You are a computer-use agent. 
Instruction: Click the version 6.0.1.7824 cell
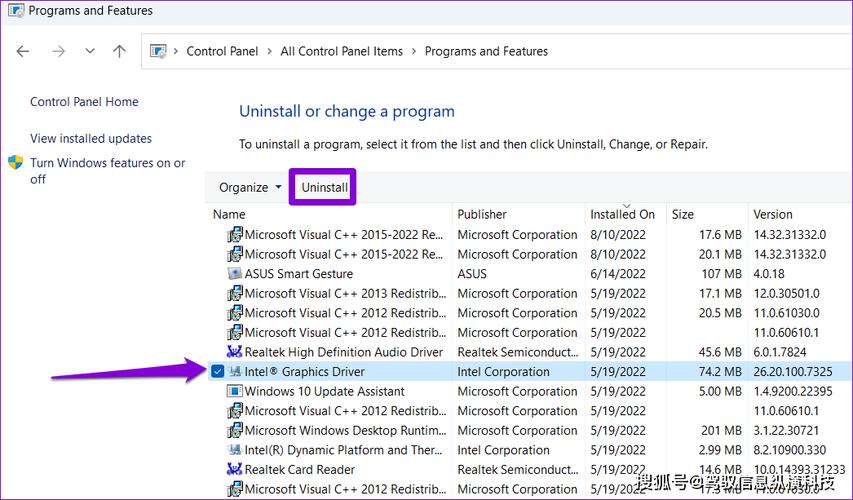[780, 352]
